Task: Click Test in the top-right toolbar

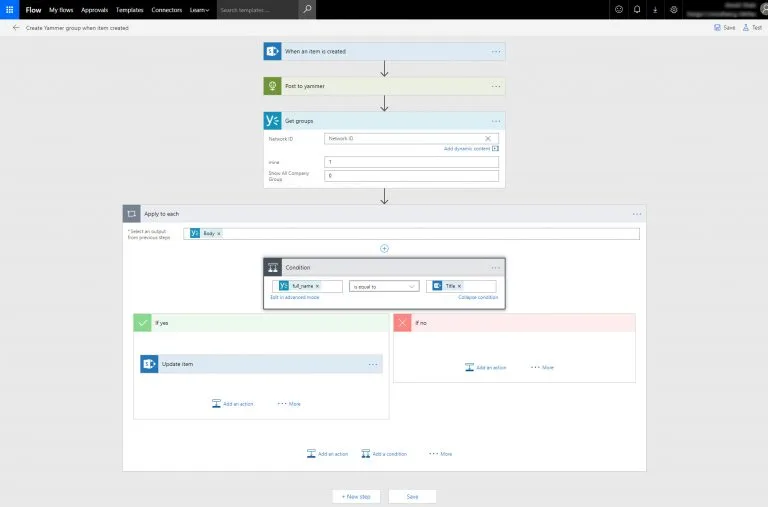Action: pos(752,28)
